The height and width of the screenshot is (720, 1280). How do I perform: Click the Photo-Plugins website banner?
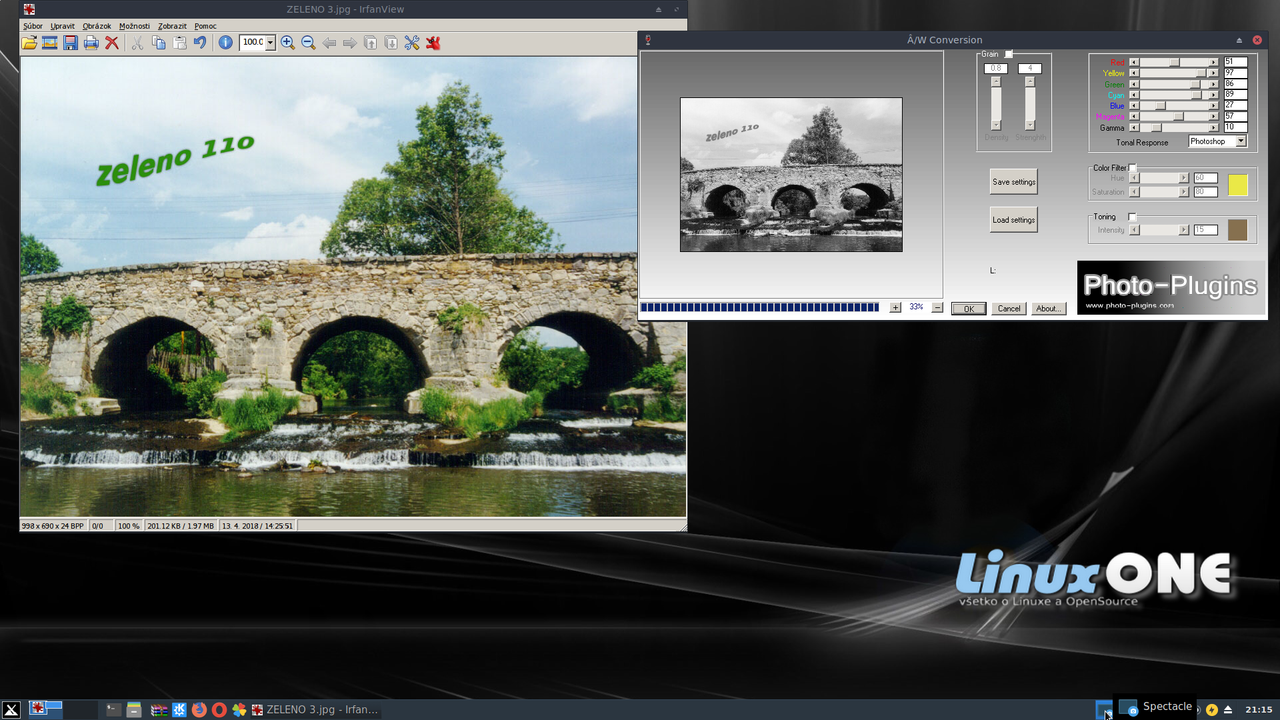1171,290
